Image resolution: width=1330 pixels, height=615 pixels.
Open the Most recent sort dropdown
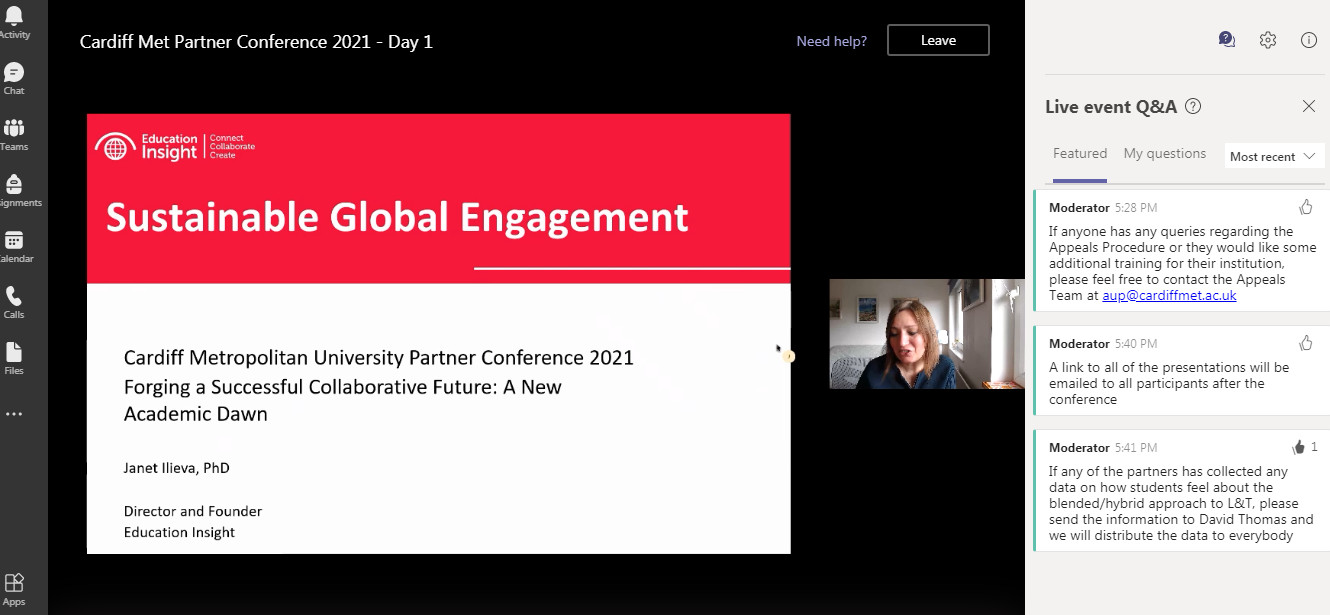[1274, 157]
